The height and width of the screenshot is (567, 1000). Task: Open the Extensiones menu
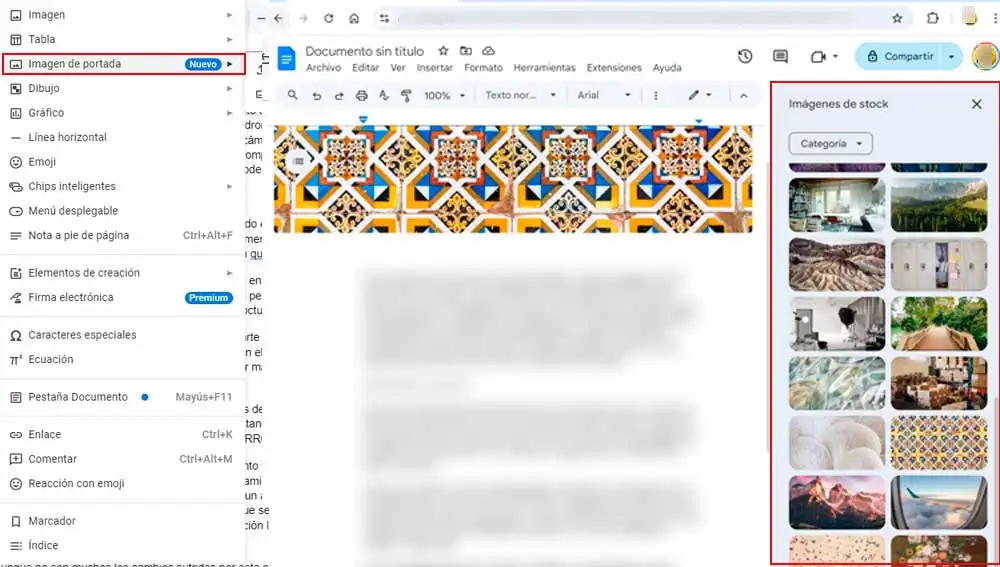pos(614,68)
